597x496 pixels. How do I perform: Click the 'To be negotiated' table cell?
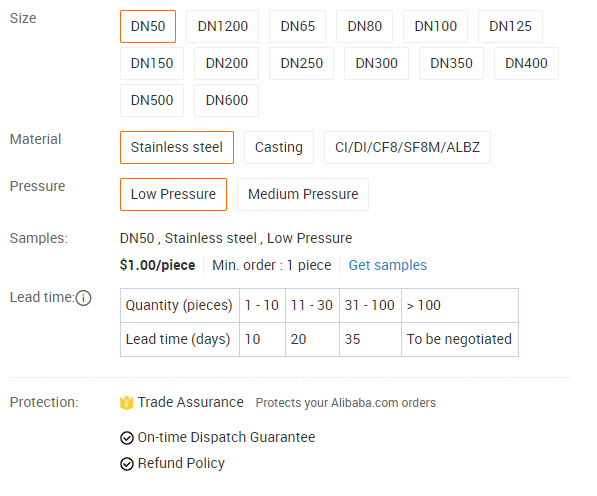(x=460, y=339)
